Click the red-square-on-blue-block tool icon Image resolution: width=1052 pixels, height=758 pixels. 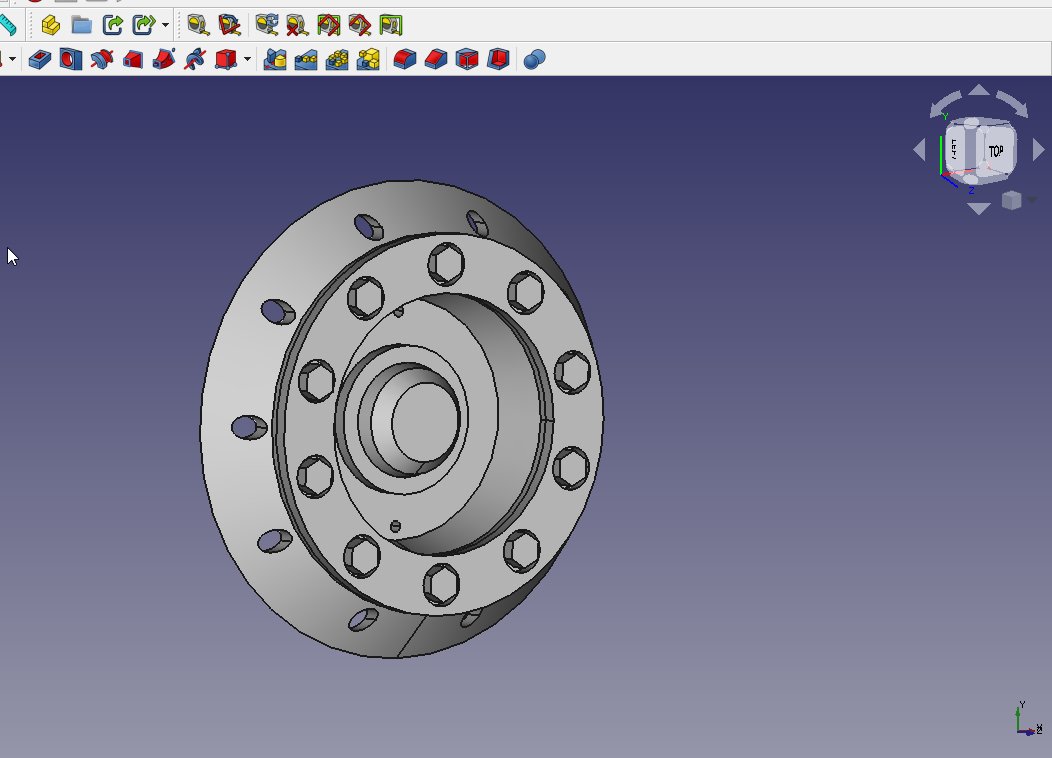pyautogui.click(x=133, y=60)
